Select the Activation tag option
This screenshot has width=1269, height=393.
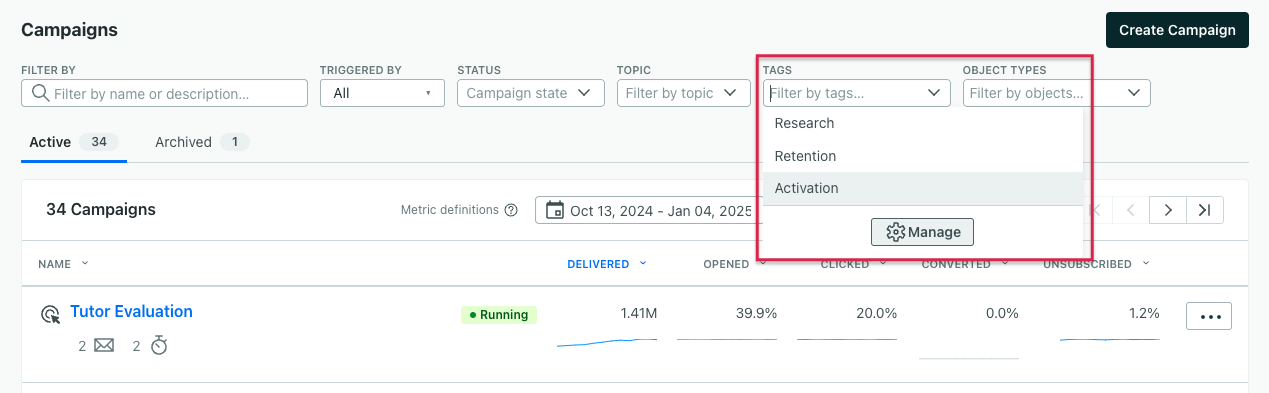click(x=923, y=188)
